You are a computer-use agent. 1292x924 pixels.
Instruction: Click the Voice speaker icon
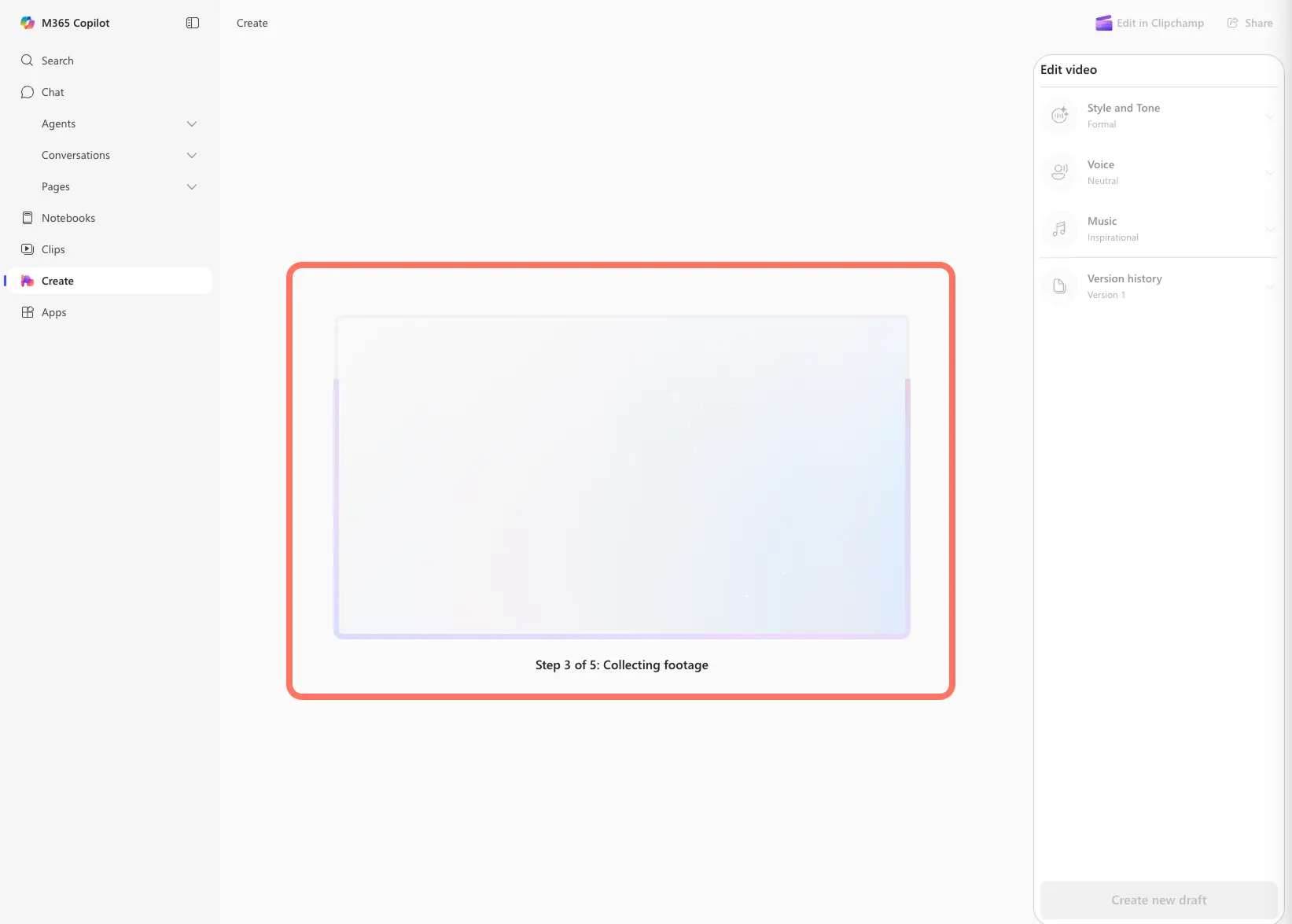(x=1060, y=172)
